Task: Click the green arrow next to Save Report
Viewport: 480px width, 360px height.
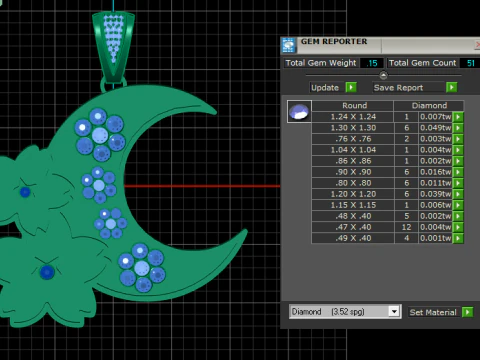Action: 451,87
